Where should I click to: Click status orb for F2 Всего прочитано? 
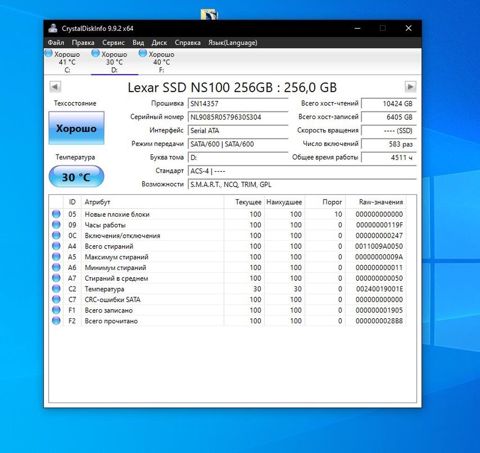pyautogui.click(x=56, y=321)
